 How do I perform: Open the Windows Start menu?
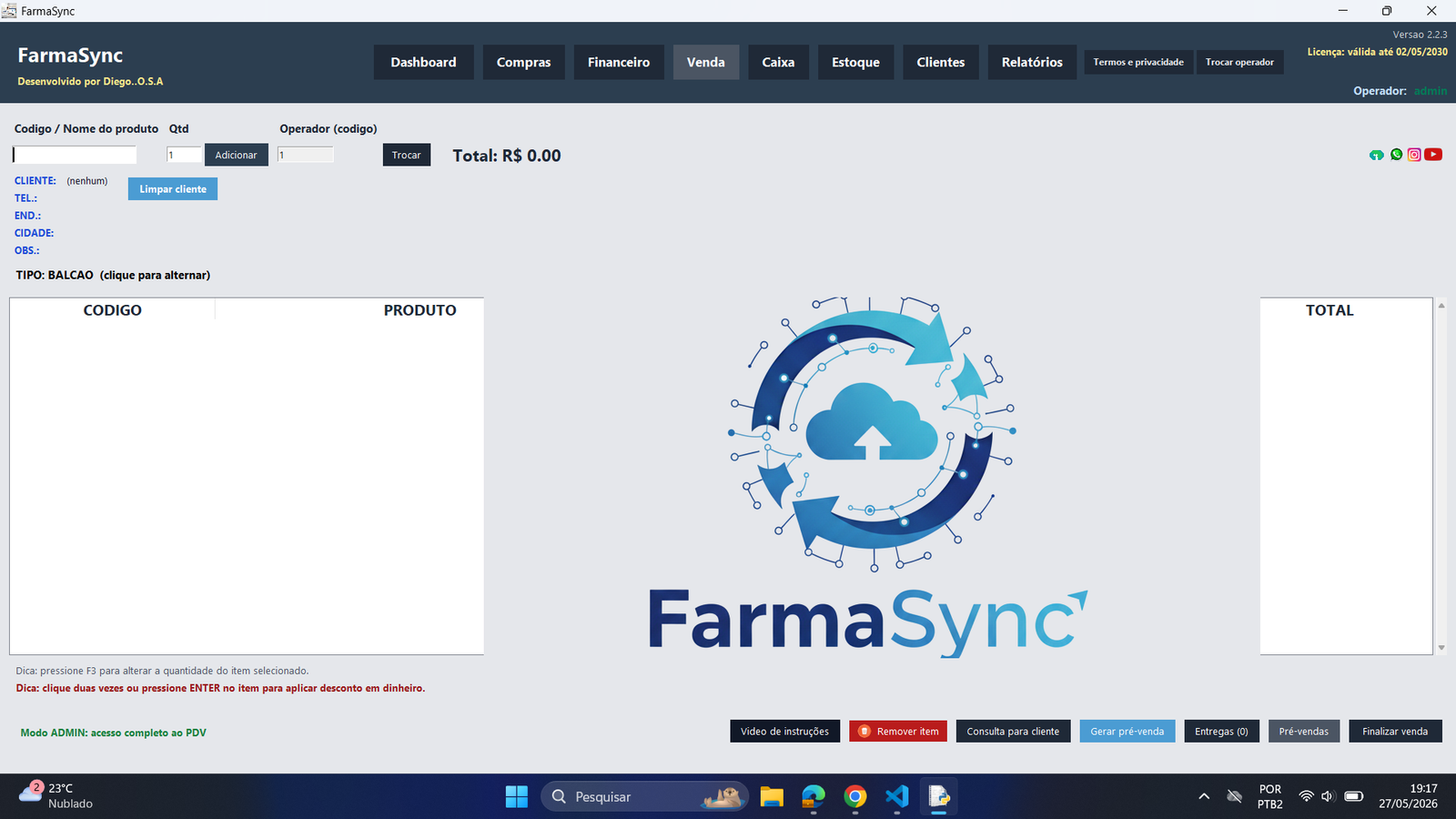(517, 796)
